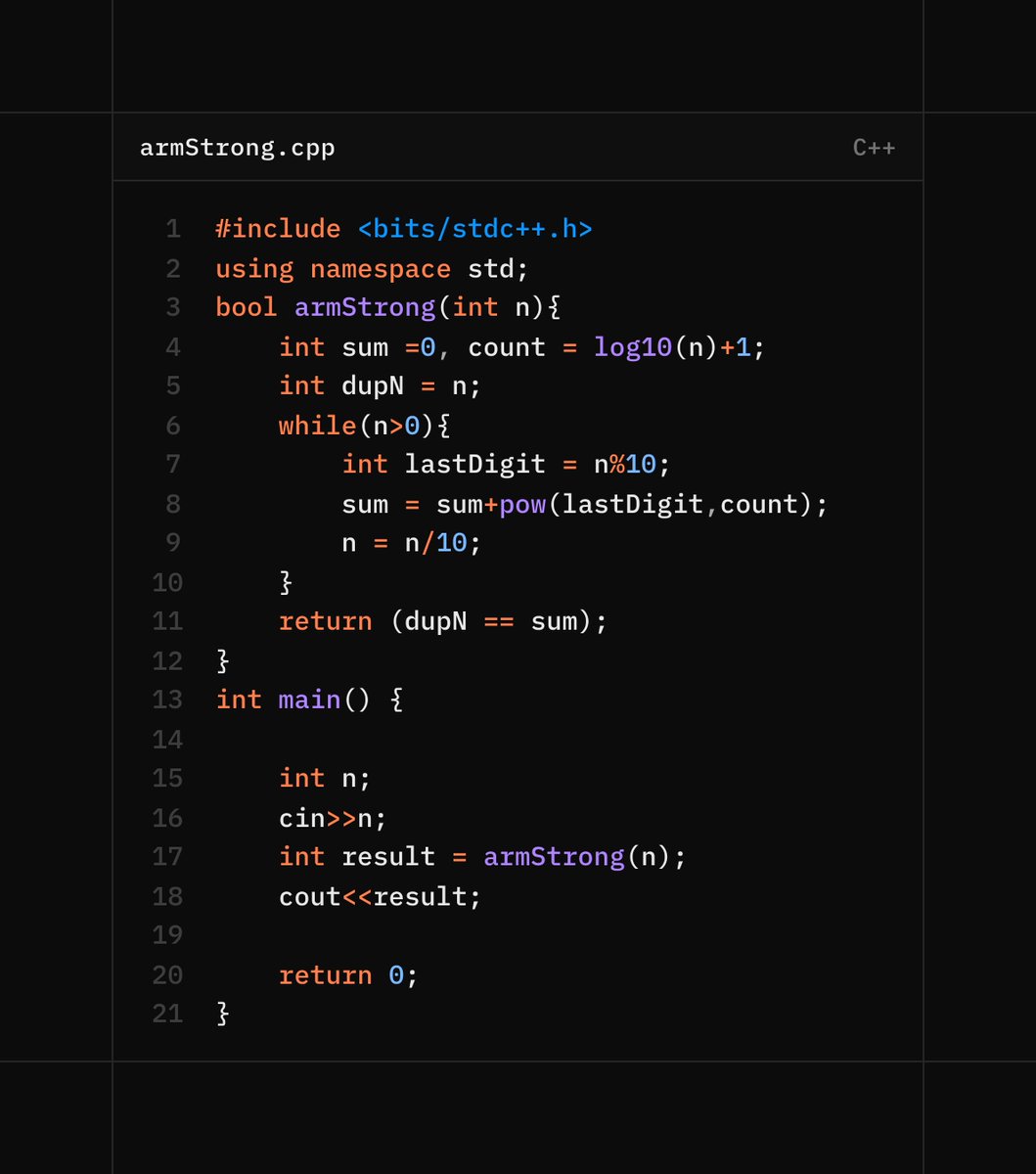Viewport: 1036px width, 1174px height.
Task: Click line number 11 in gutter
Action: coord(167,621)
